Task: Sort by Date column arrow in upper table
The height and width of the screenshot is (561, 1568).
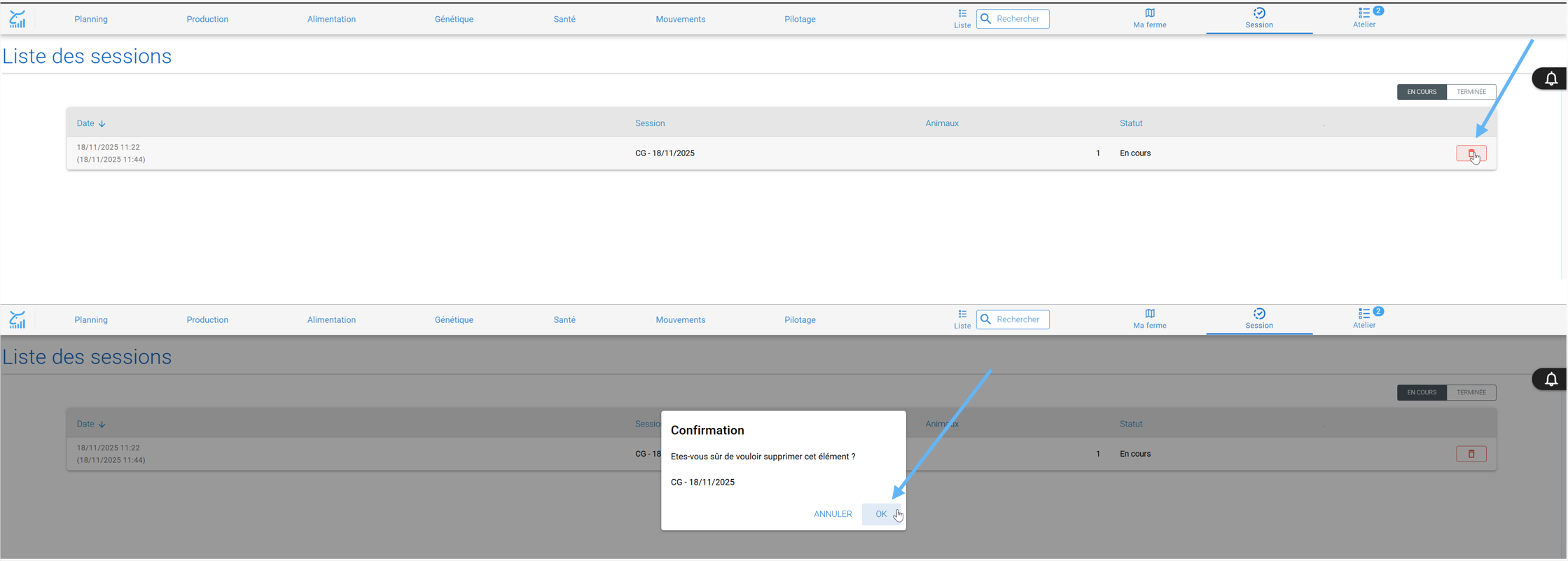Action: tap(102, 124)
